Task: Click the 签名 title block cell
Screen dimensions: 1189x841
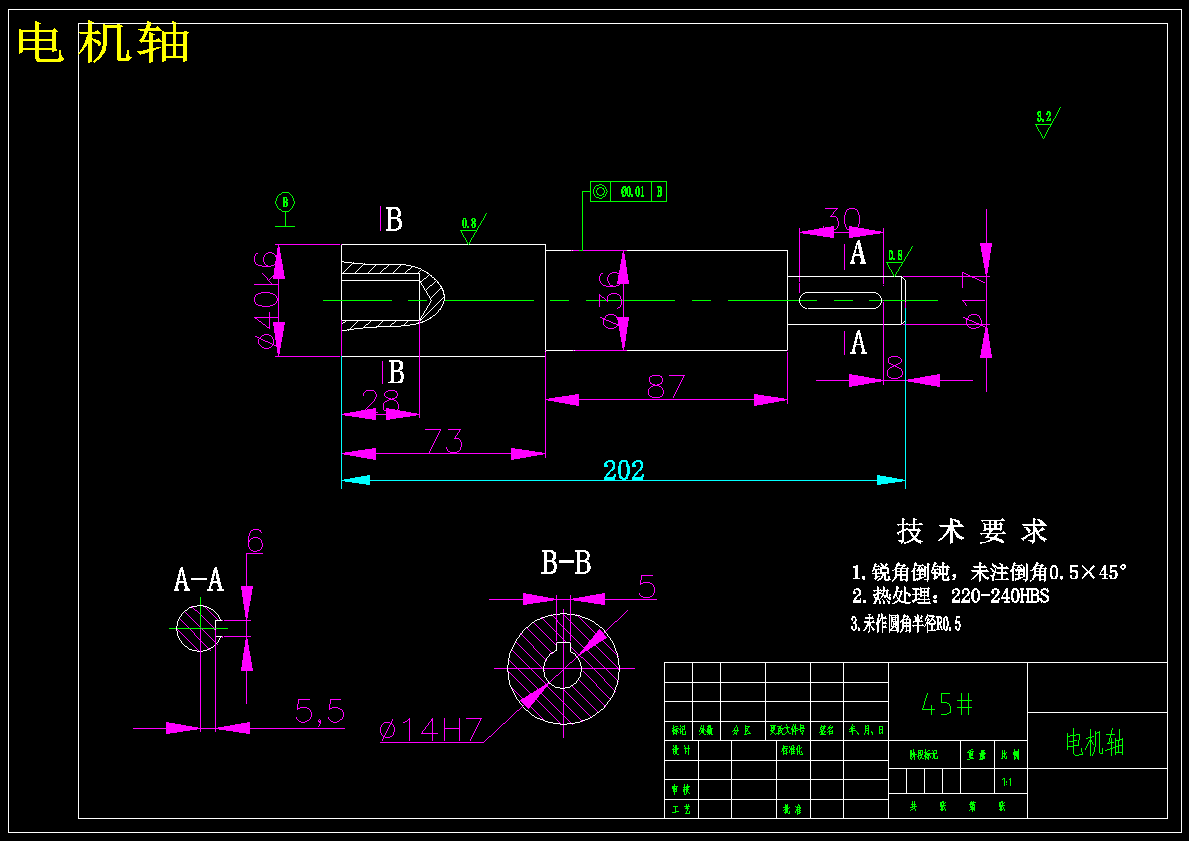Action: (827, 731)
